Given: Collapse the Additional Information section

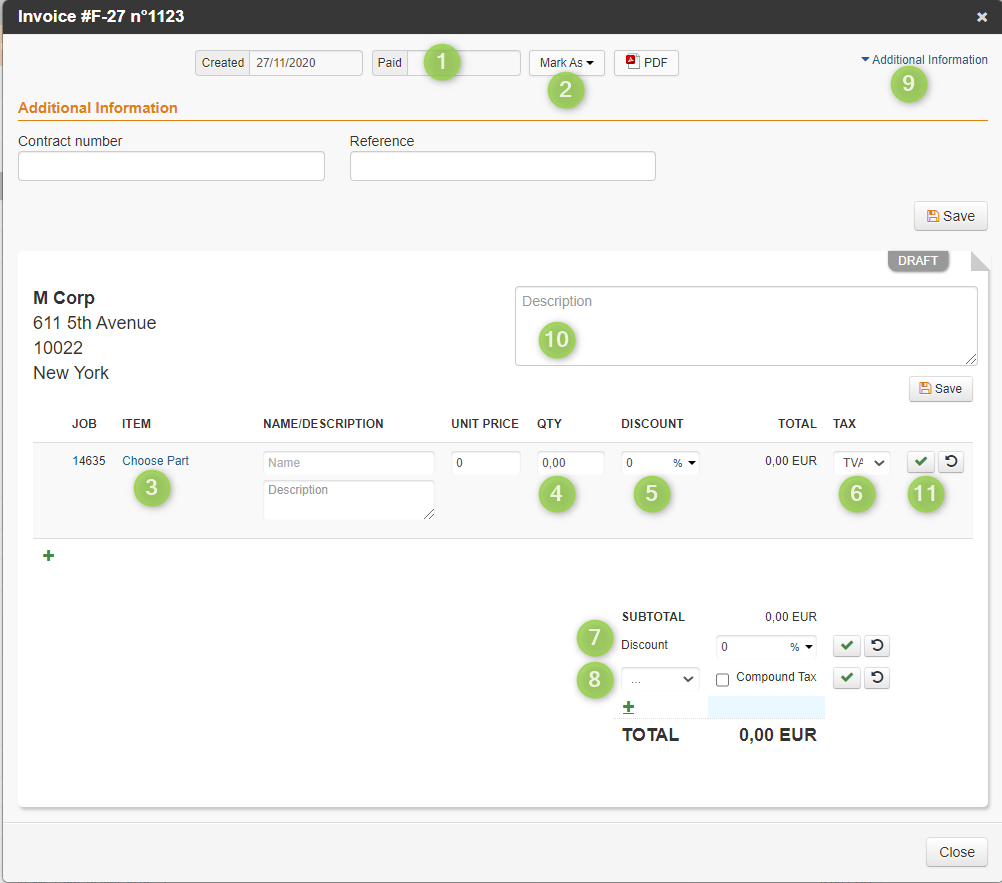Looking at the screenshot, I should (x=922, y=59).
